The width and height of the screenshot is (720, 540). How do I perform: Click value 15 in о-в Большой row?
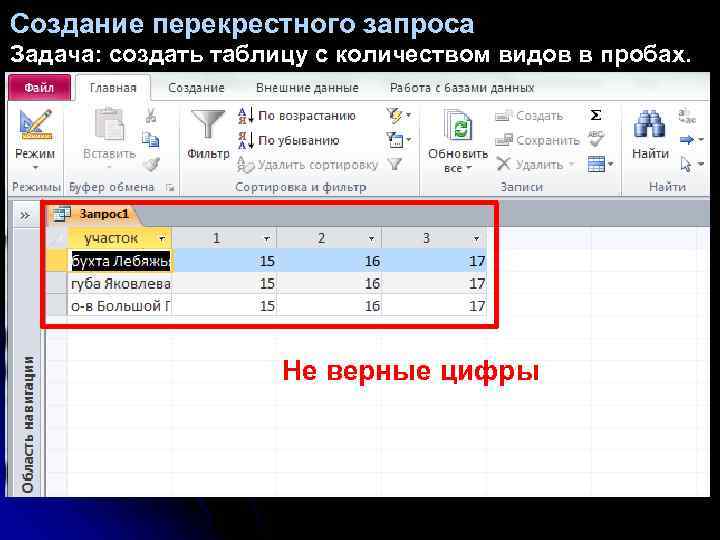(x=267, y=306)
